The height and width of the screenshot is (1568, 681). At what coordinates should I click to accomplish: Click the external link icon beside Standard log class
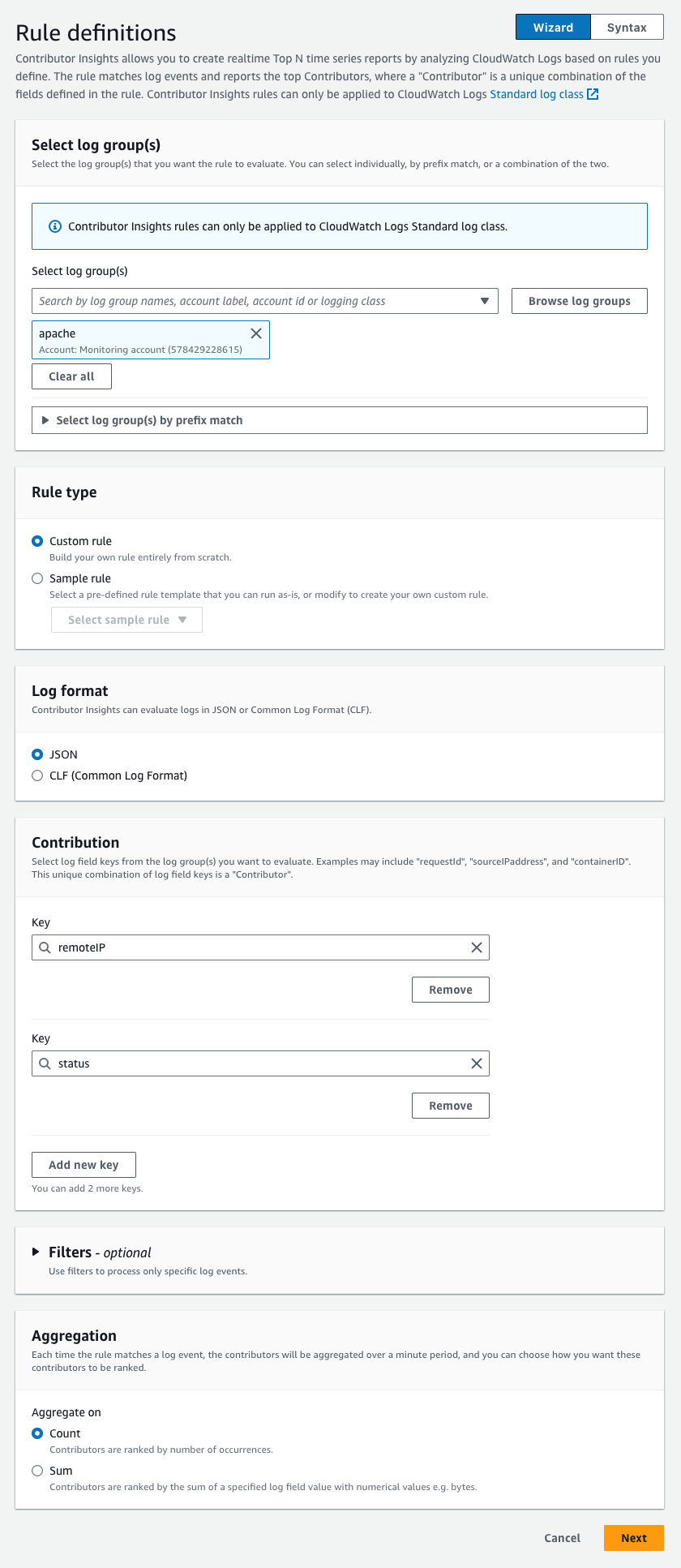coord(593,94)
